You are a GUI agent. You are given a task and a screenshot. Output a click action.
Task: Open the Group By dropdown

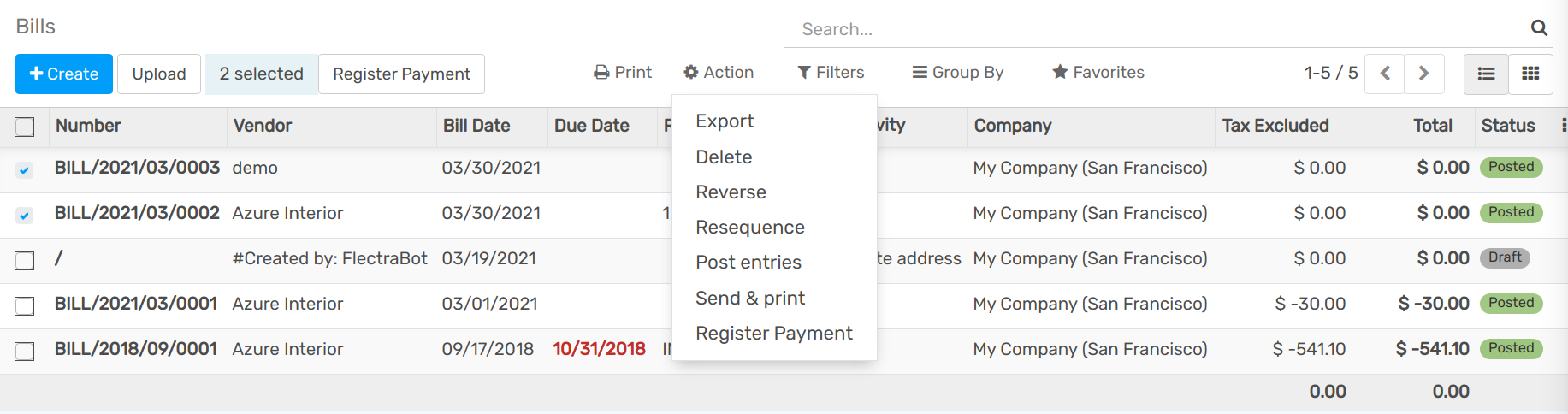(x=958, y=73)
